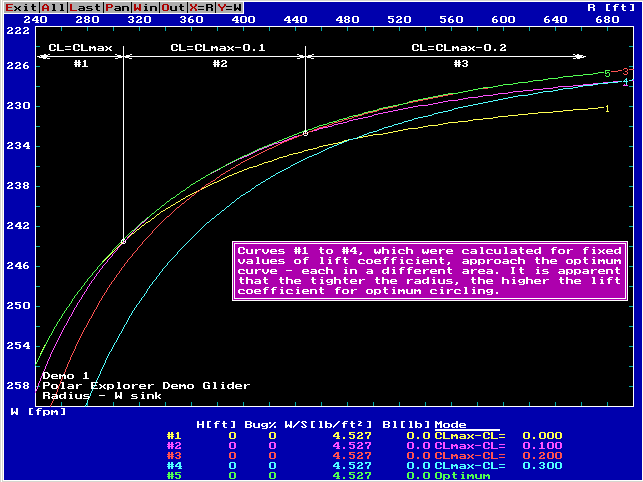Click the Last view menu item
This screenshot has height=482, width=643.
click(x=84, y=7)
